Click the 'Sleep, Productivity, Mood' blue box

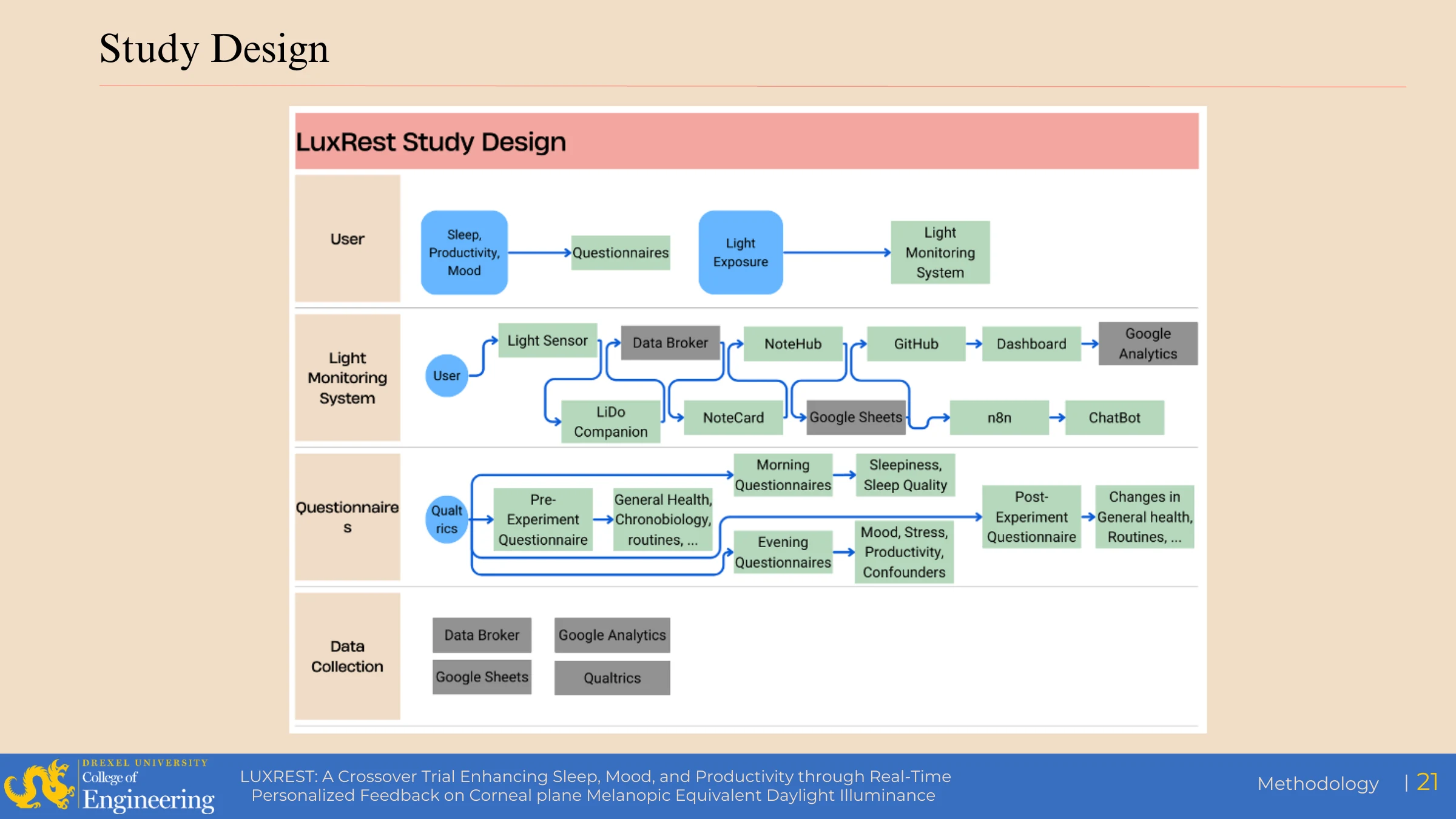click(464, 252)
